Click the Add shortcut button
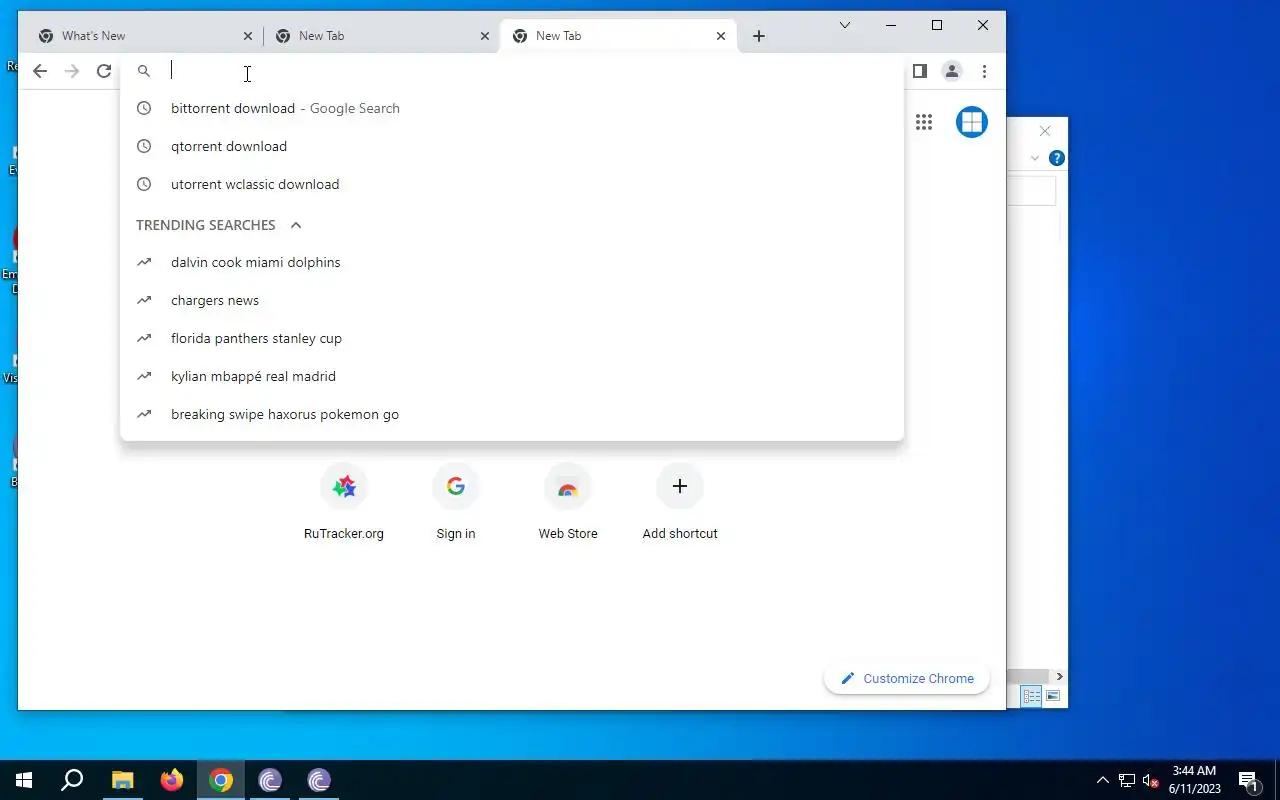Screen dimensions: 1280x800 click(x=680, y=502)
